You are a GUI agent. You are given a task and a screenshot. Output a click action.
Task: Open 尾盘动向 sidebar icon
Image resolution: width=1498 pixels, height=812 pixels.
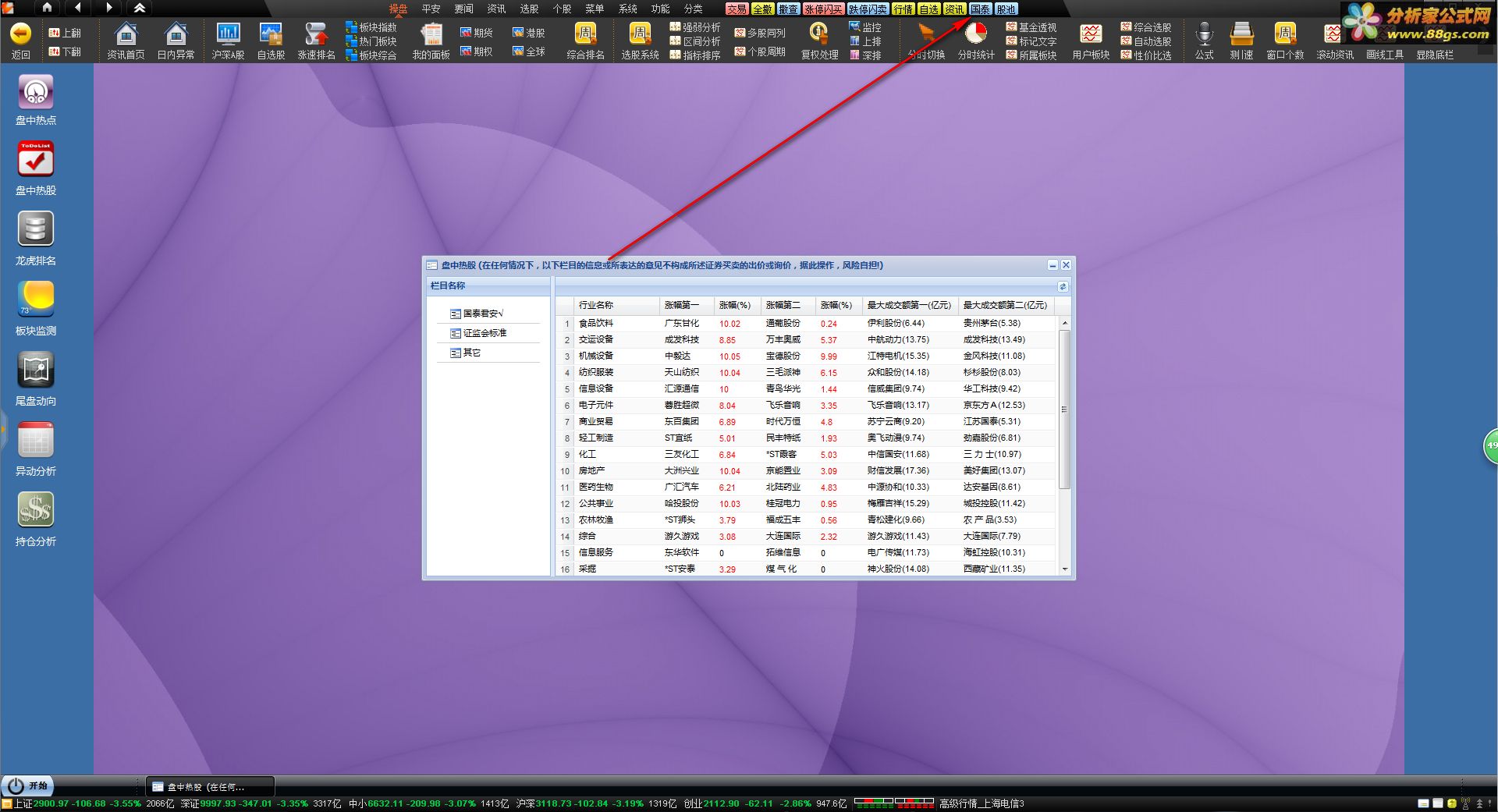click(x=36, y=370)
